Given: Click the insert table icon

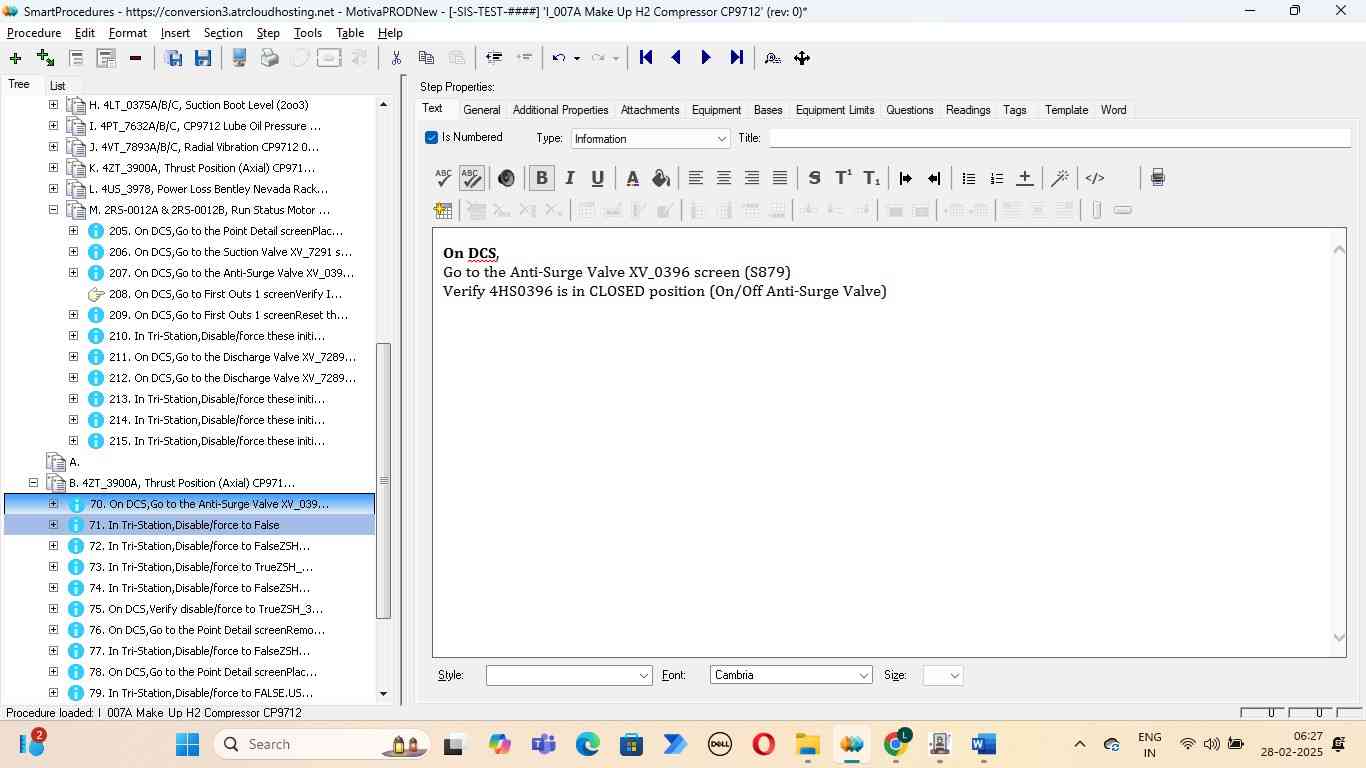Looking at the screenshot, I should (x=443, y=210).
